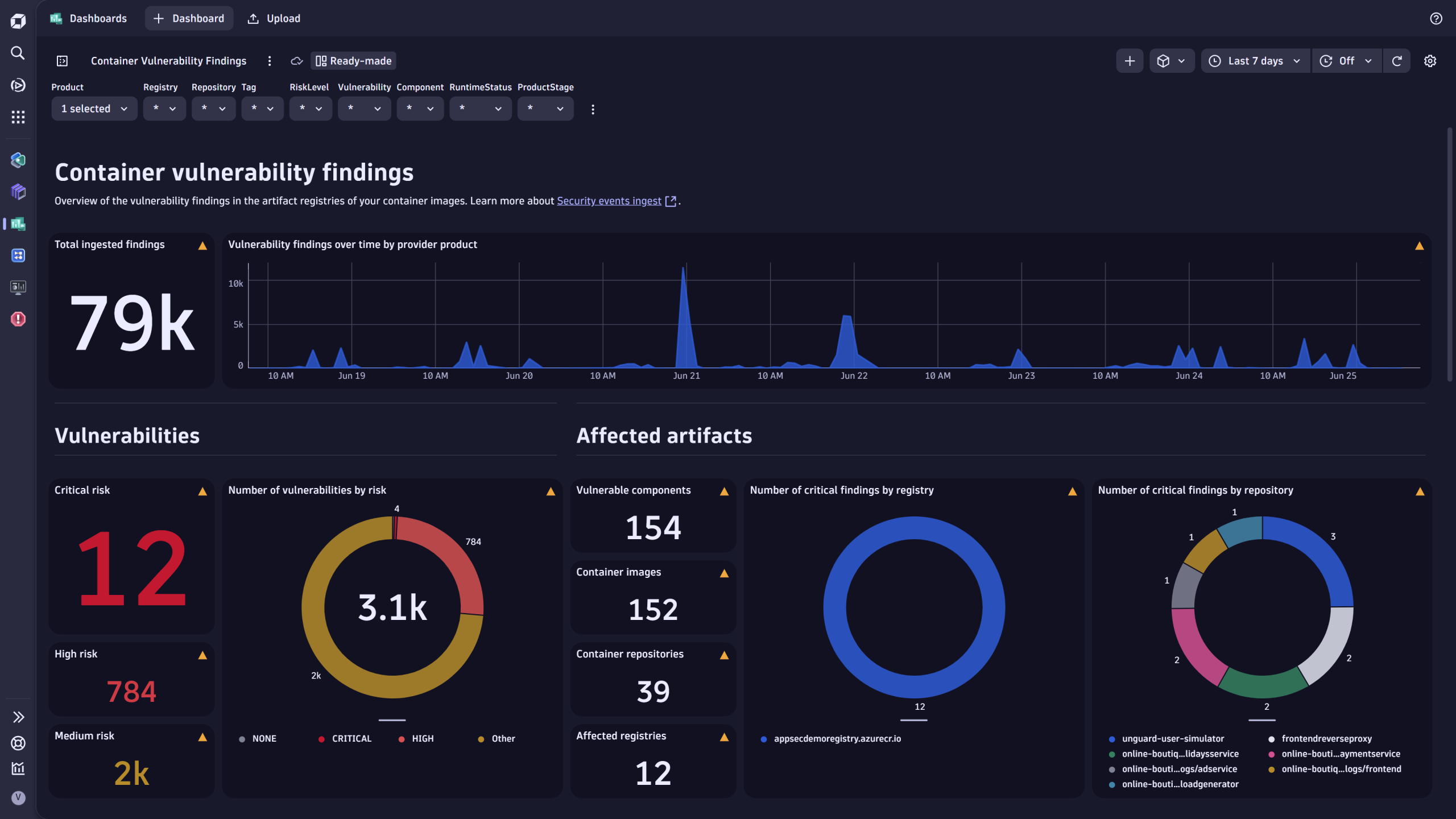The width and height of the screenshot is (1456, 819).
Task: Select the red alerts icon in the sidebar
Action: click(18, 319)
